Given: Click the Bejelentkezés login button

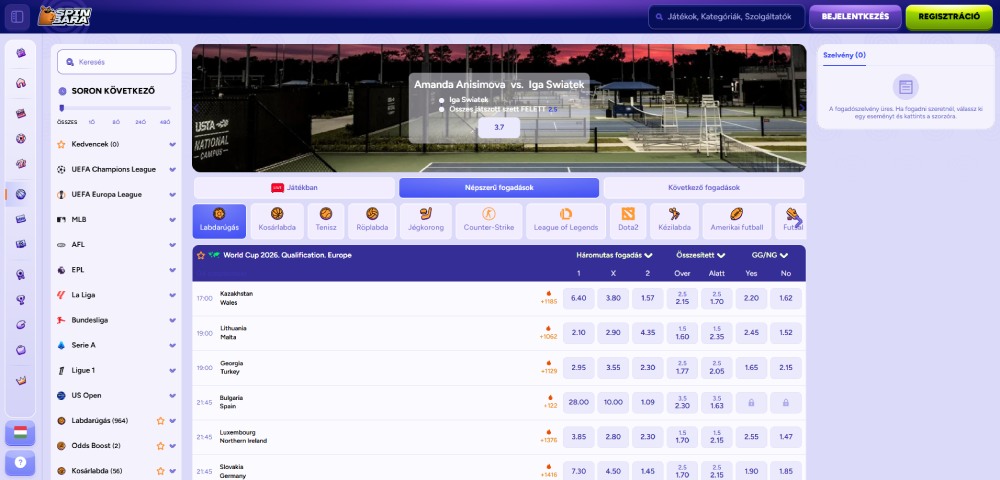Looking at the screenshot, I should click(855, 17).
